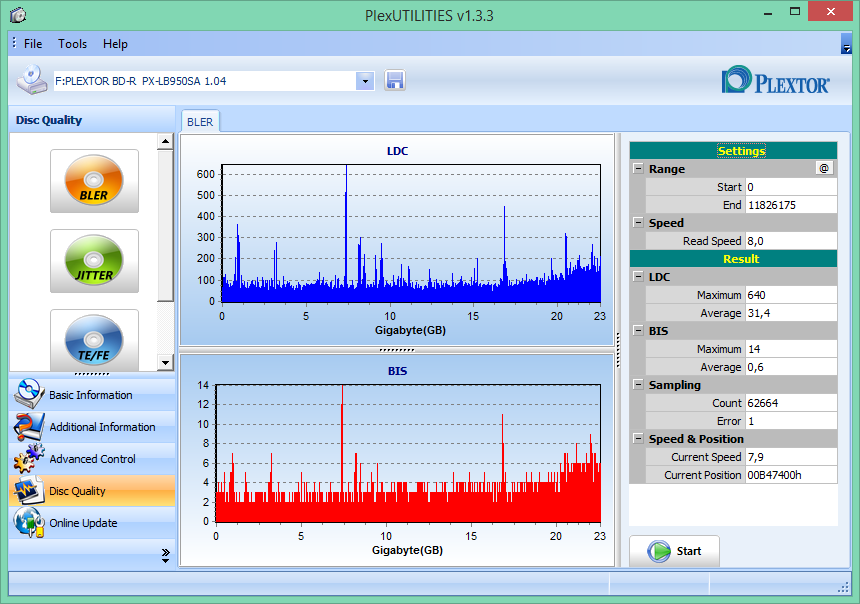The height and width of the screenshot is (604, 860).
Task: Click the LDC Maximum value 640
Action: pyautogui.click(x=790, y=295)
